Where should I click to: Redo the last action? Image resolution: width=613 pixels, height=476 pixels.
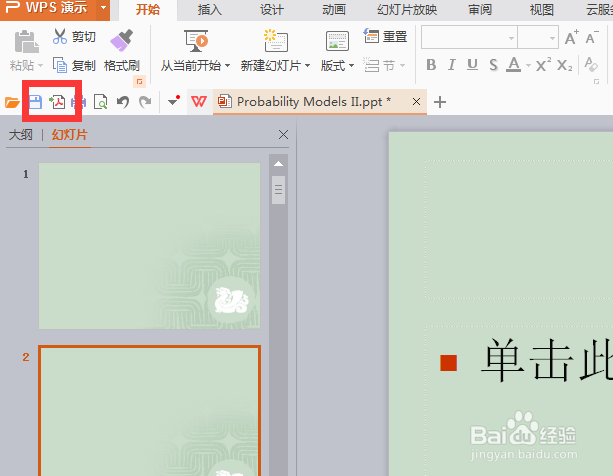coord(145,102)
